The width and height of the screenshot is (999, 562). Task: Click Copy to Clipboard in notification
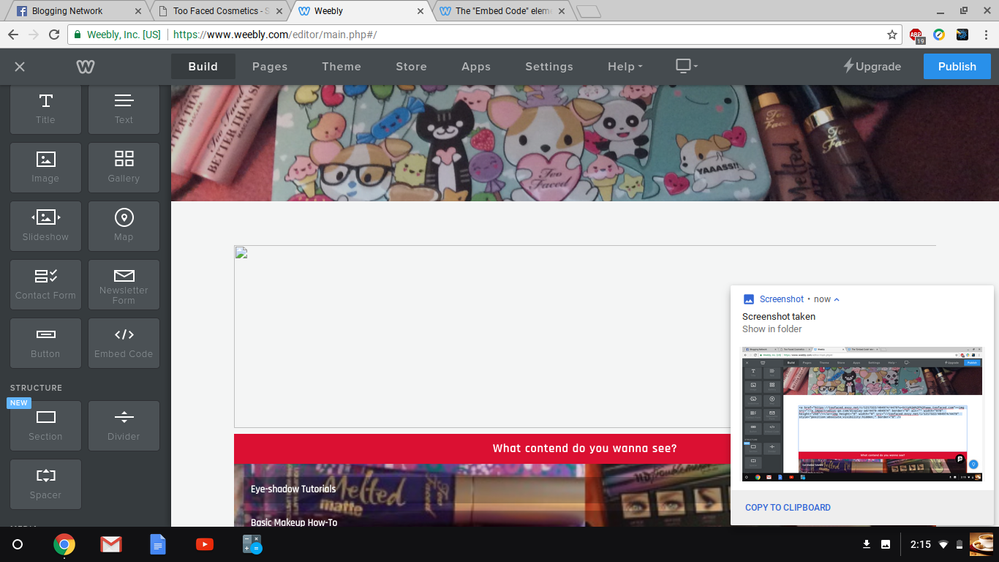[x=787, y=507]
